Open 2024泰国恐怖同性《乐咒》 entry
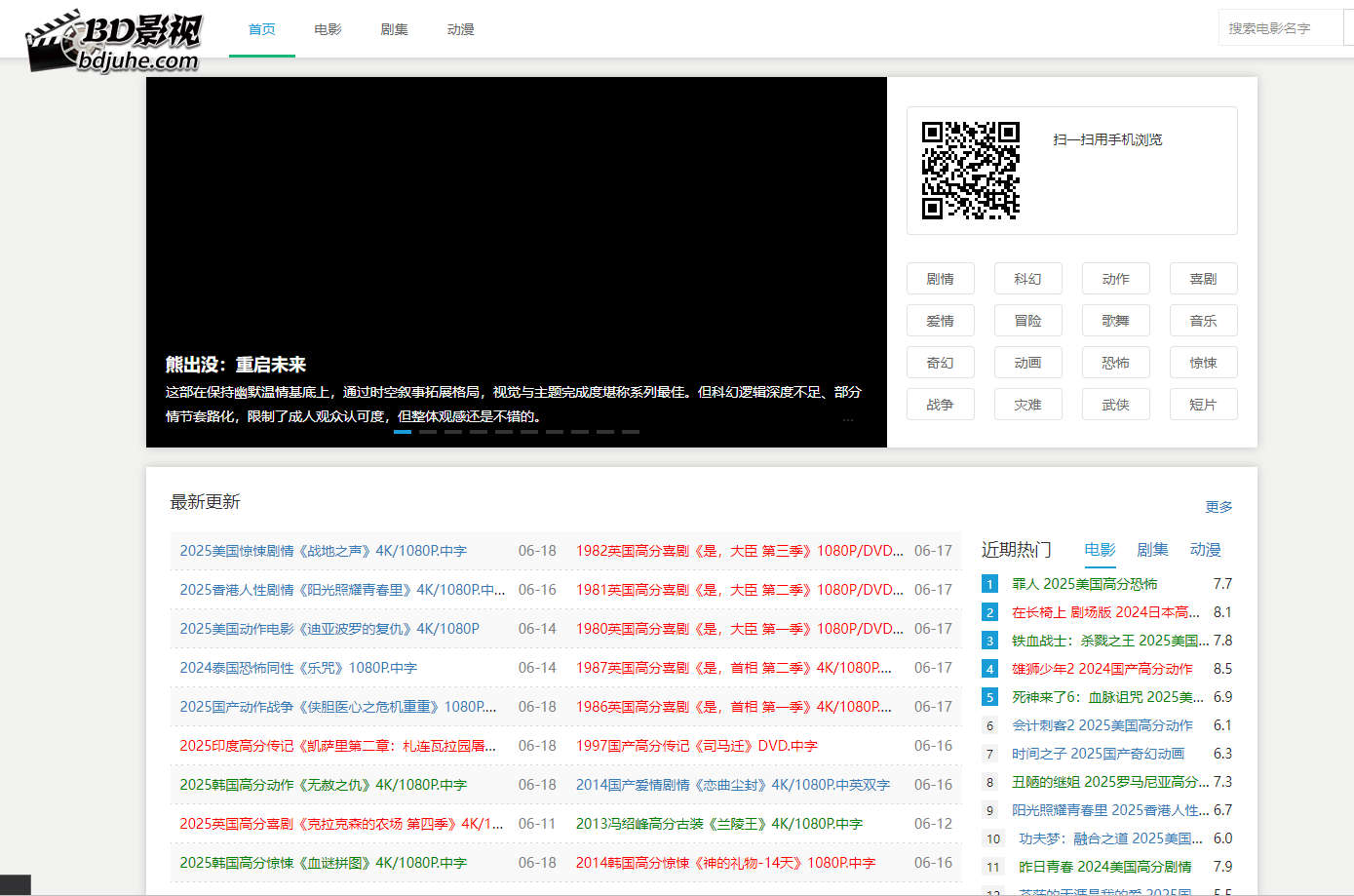 (x=298, y=668)
